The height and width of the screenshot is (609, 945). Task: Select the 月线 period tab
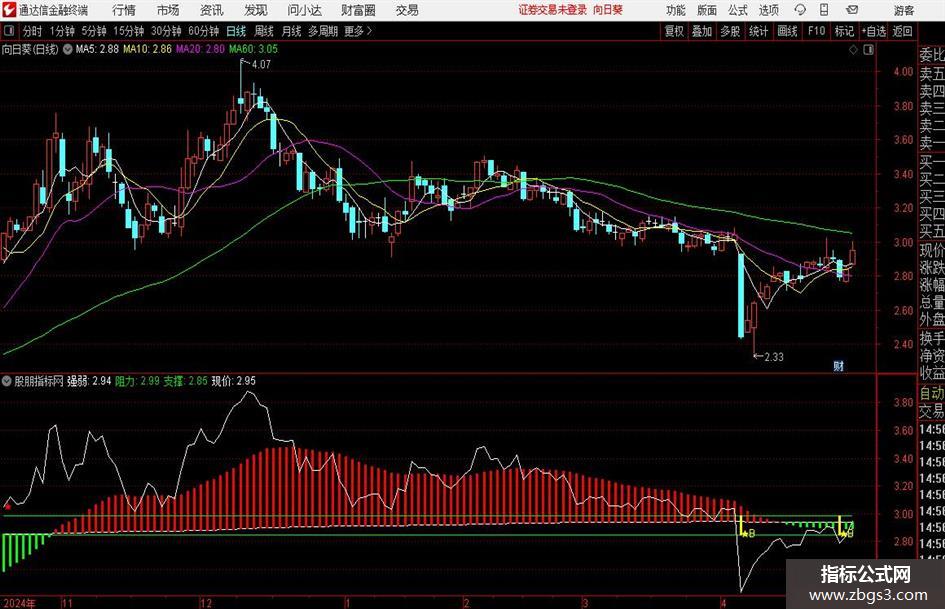click(x=291, y=31)
